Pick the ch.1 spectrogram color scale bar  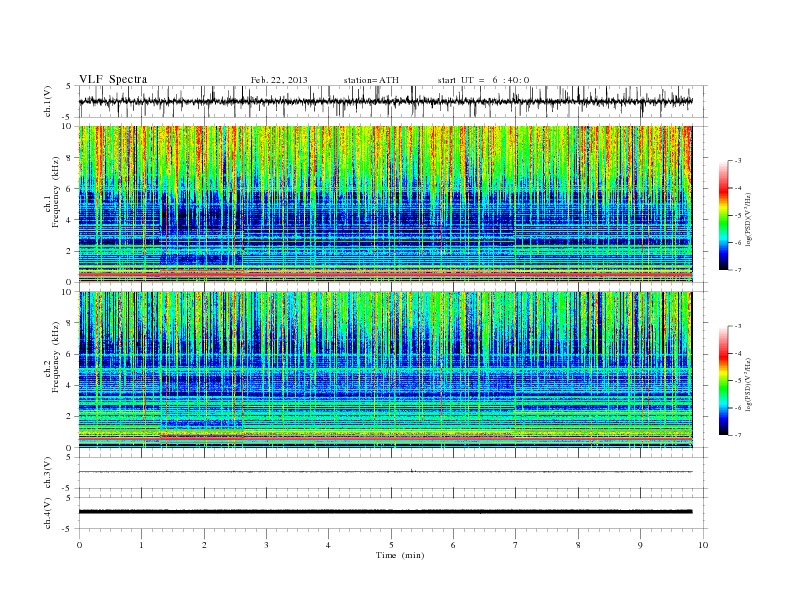point(724,215)
